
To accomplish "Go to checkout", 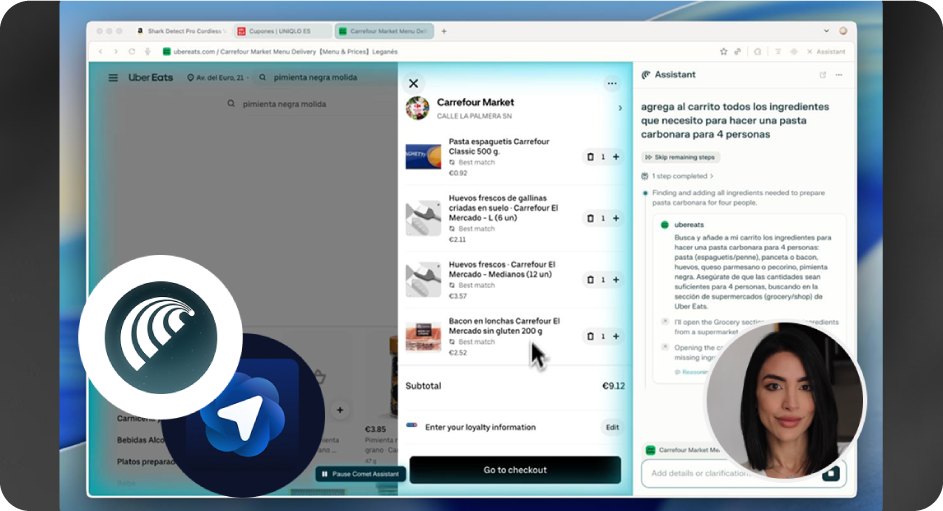I will 515,470.
